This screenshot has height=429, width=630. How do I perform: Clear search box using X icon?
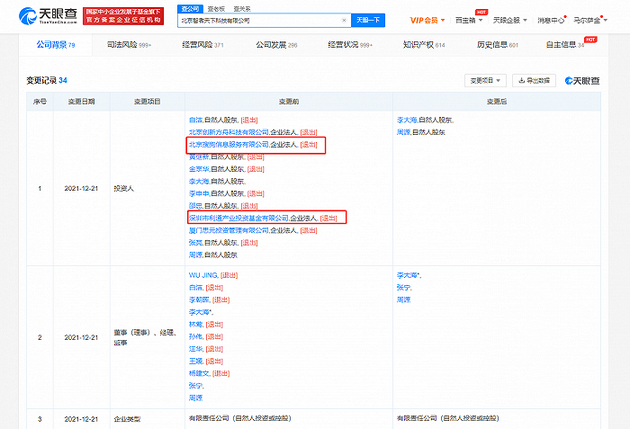(x=344, y=20)
